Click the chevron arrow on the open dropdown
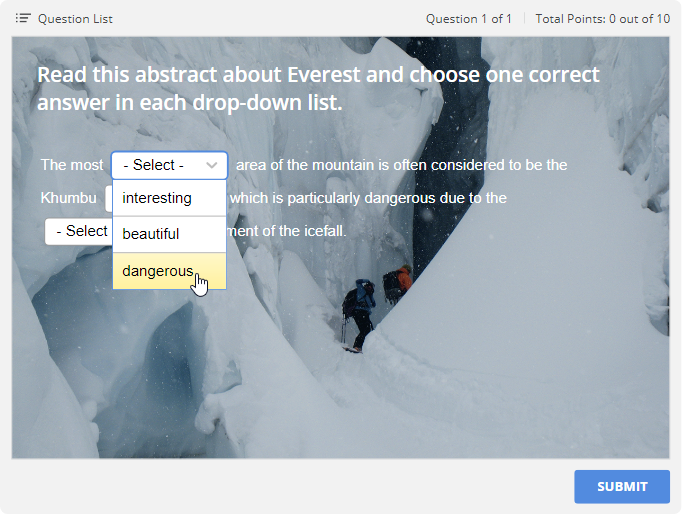Image resolution: width=682 pixels, height=514 pixels. click(211, 165)
